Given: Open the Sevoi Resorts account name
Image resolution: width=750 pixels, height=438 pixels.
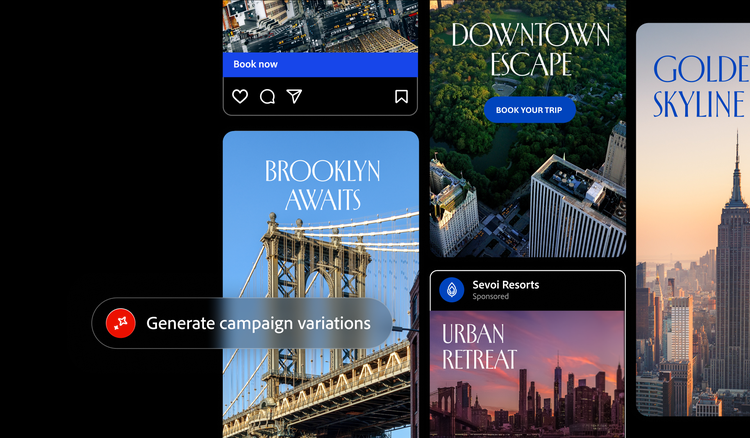Looking at the screenshot, I should (505, 285).
